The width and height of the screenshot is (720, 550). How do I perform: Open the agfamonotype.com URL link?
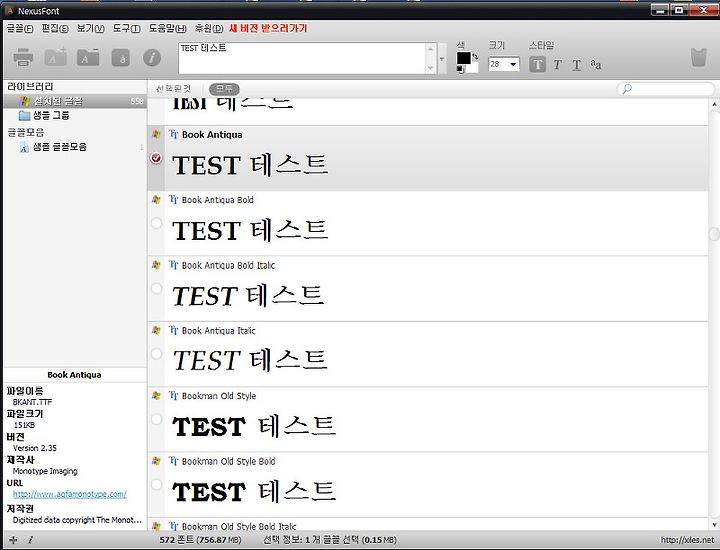coord(69,494)
